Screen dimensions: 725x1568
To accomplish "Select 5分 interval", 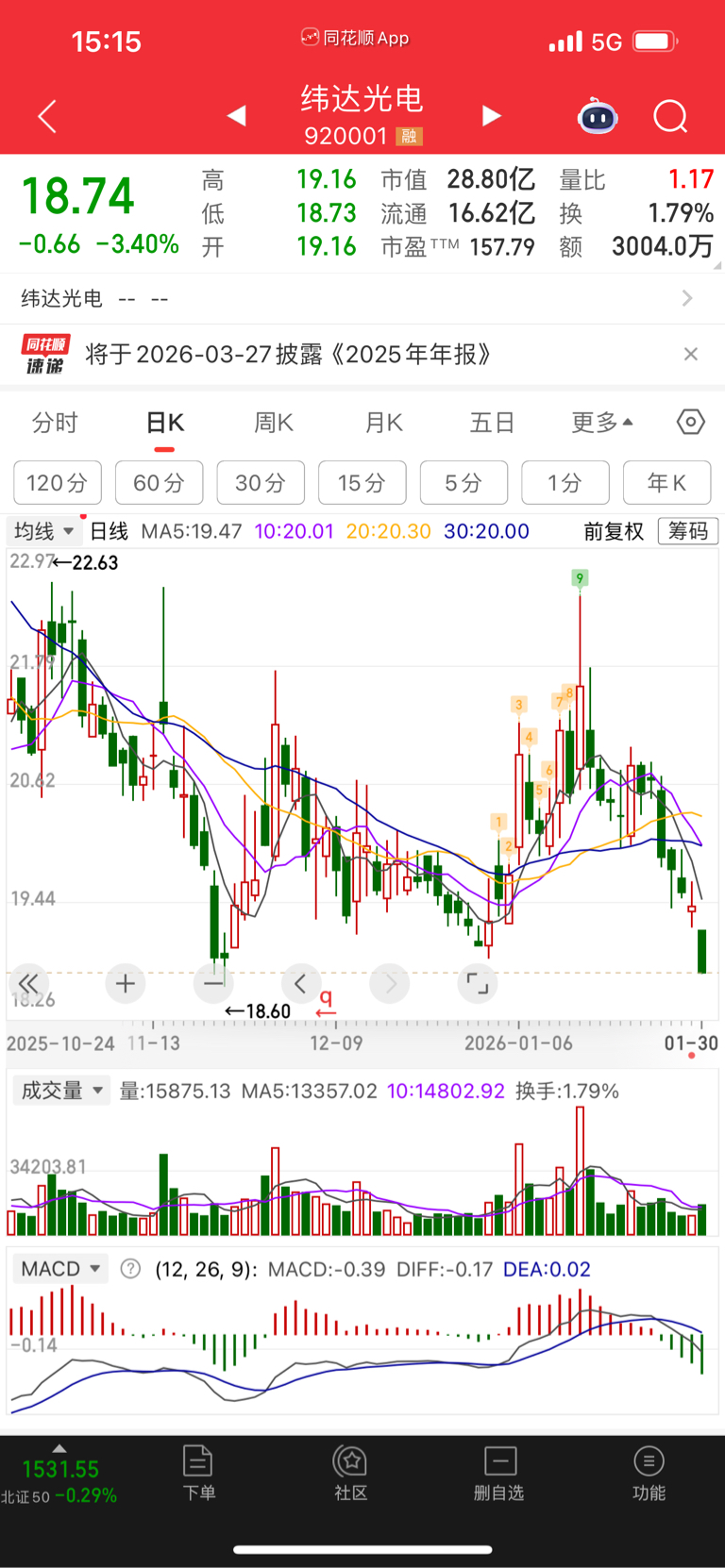I will 464,483.
